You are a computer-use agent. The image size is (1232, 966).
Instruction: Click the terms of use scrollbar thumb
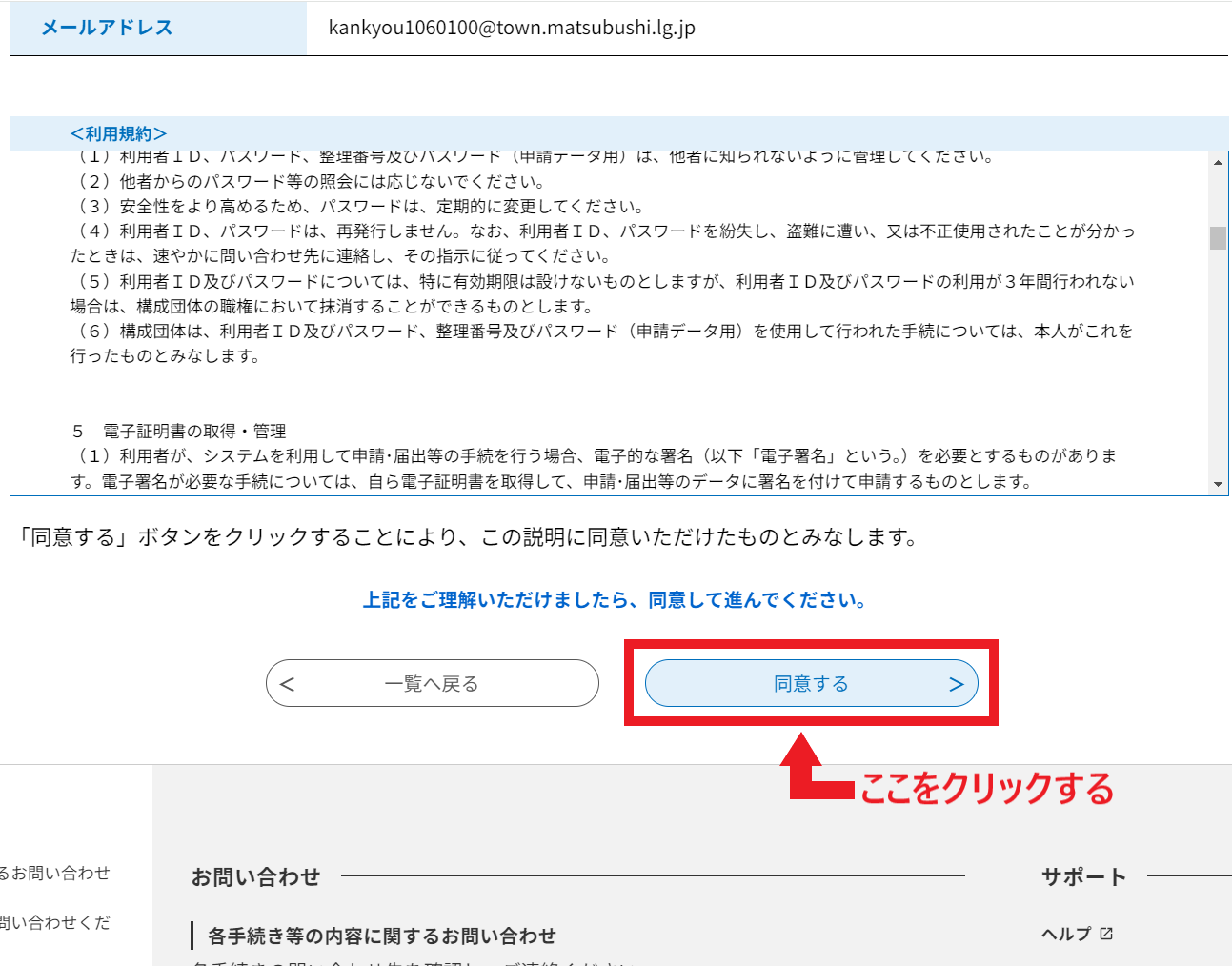(x=1218, y=237)
